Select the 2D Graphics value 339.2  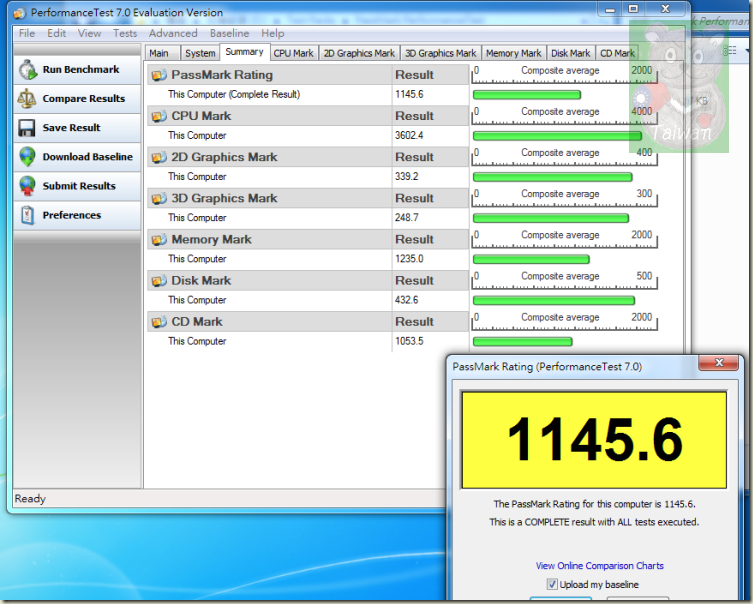[407, 177]
